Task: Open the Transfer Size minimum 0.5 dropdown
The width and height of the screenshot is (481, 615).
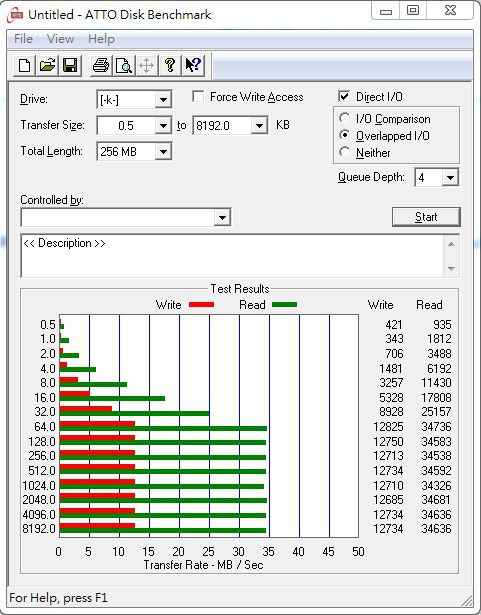Action: click(163, 126)
